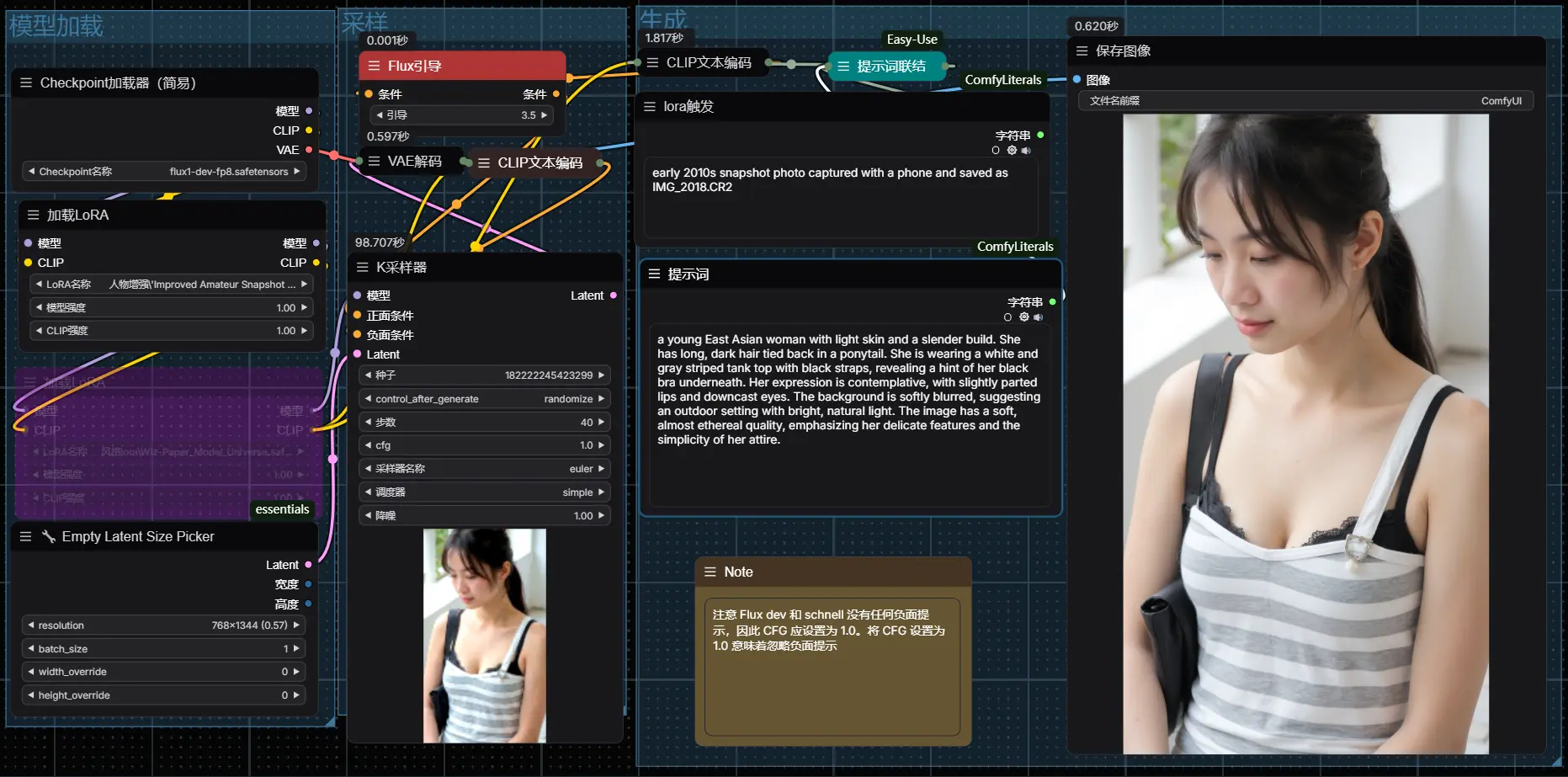The height and width of the screenshot is (777, 1568).
Task: Click the resolution 768×1344 selector
Action: (164, 625)
